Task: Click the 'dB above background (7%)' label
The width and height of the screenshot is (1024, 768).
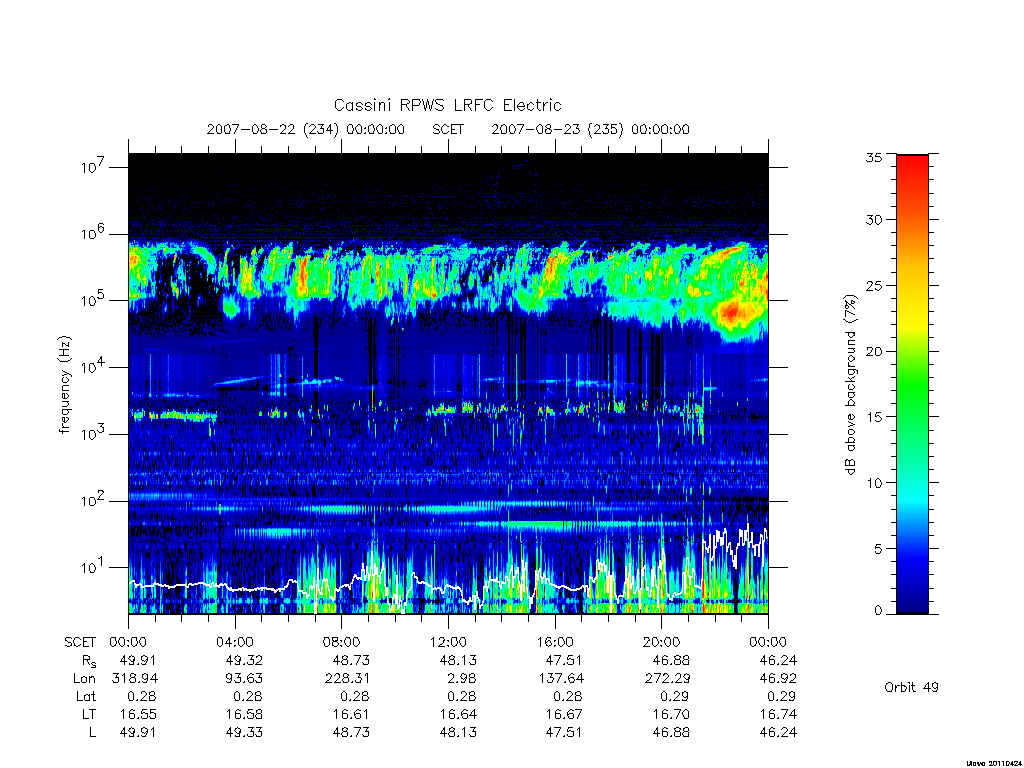Action: pyautogui.click(x=850, y=384)
